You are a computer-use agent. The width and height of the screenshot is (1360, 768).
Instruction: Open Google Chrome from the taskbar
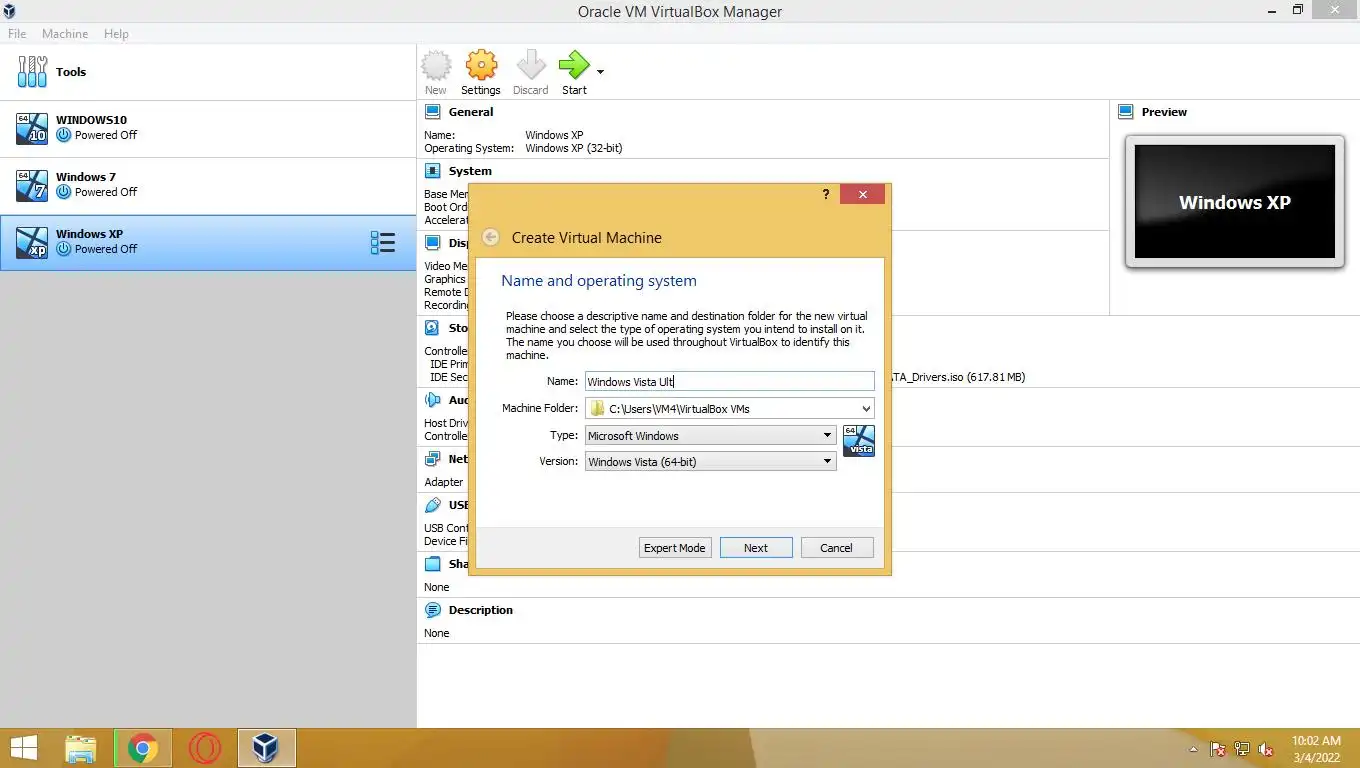(143, 748)
